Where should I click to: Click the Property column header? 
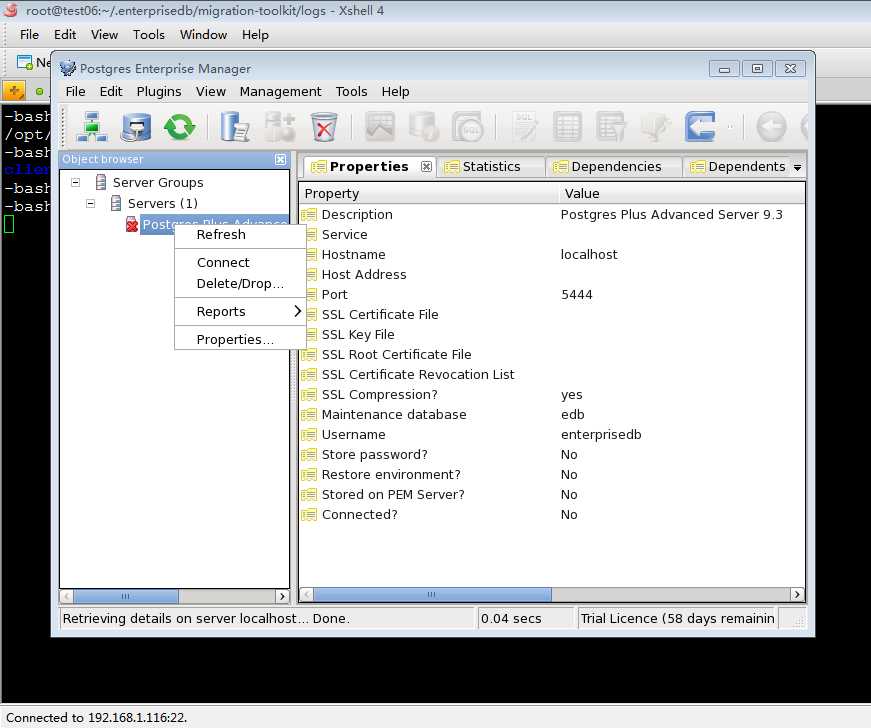click(428, 193)
